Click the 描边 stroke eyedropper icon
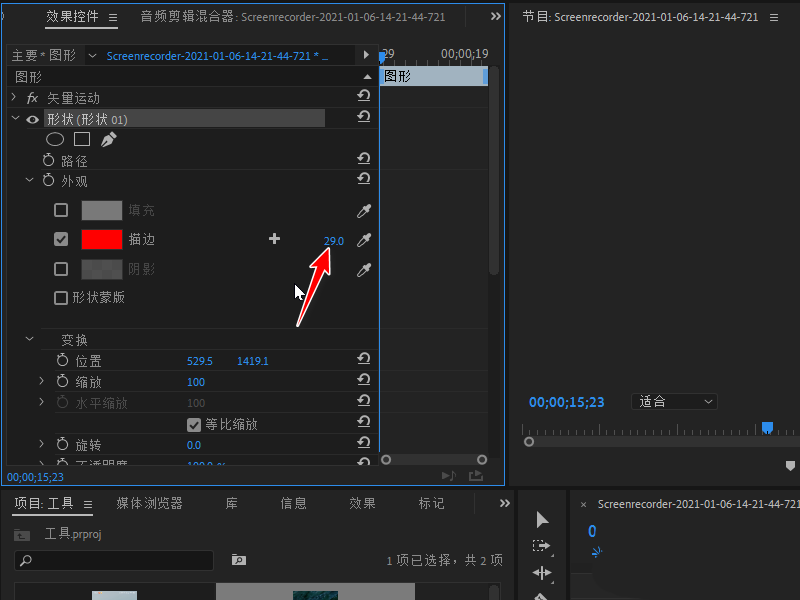The height and width of the screenshot is (600, 800). [363, 240]
